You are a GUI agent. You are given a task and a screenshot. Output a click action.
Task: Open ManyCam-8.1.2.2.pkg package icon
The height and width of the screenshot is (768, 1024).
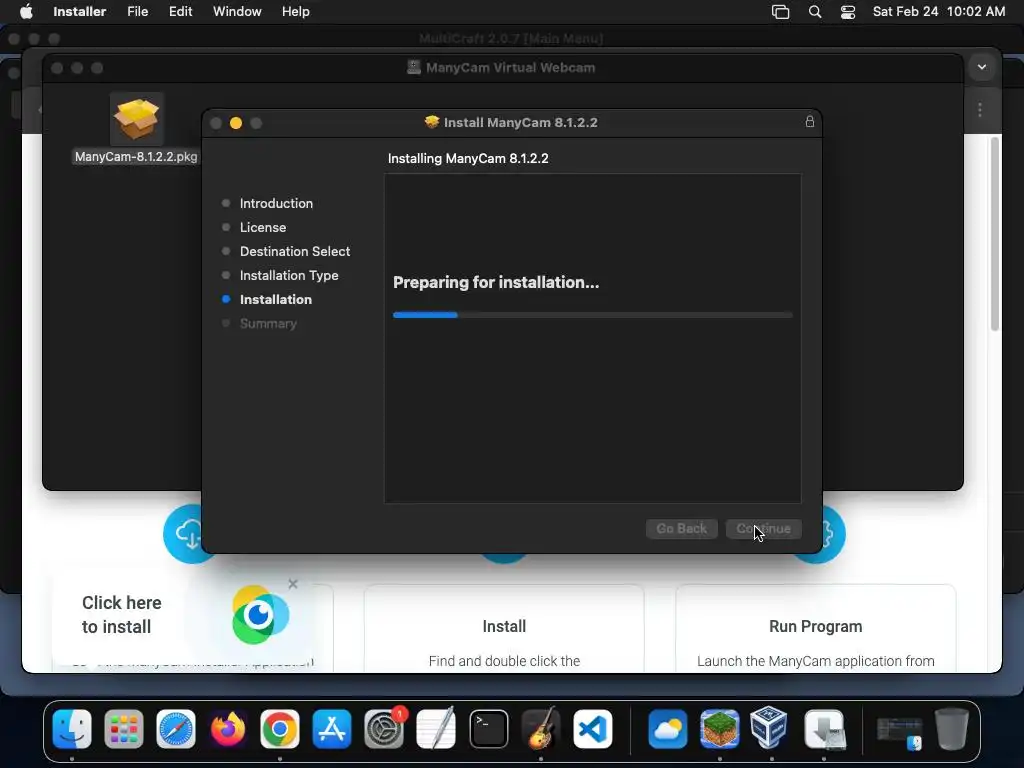tap(136, 119)
